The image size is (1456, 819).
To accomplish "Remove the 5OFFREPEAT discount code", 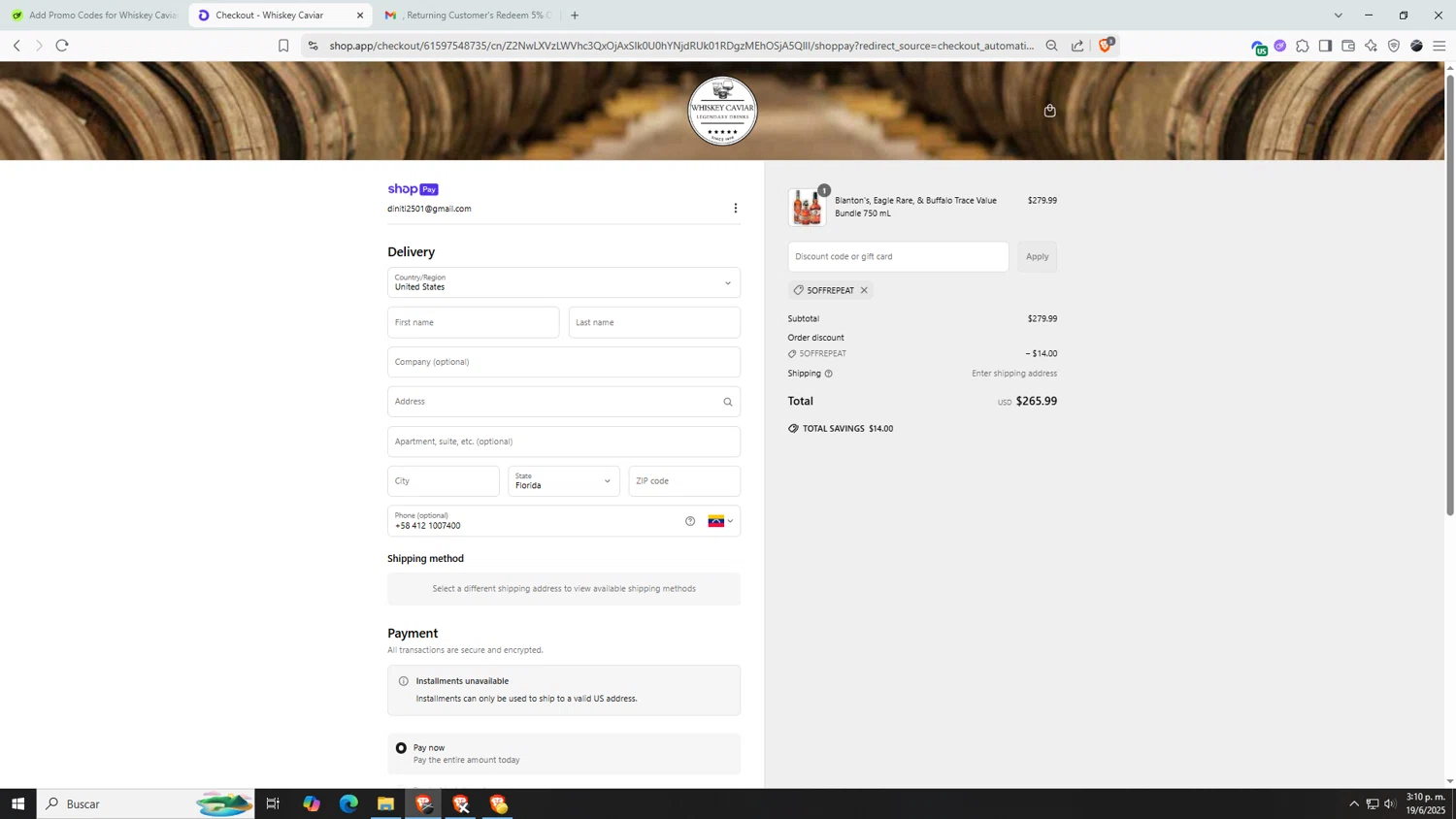I will coord(864,290).
